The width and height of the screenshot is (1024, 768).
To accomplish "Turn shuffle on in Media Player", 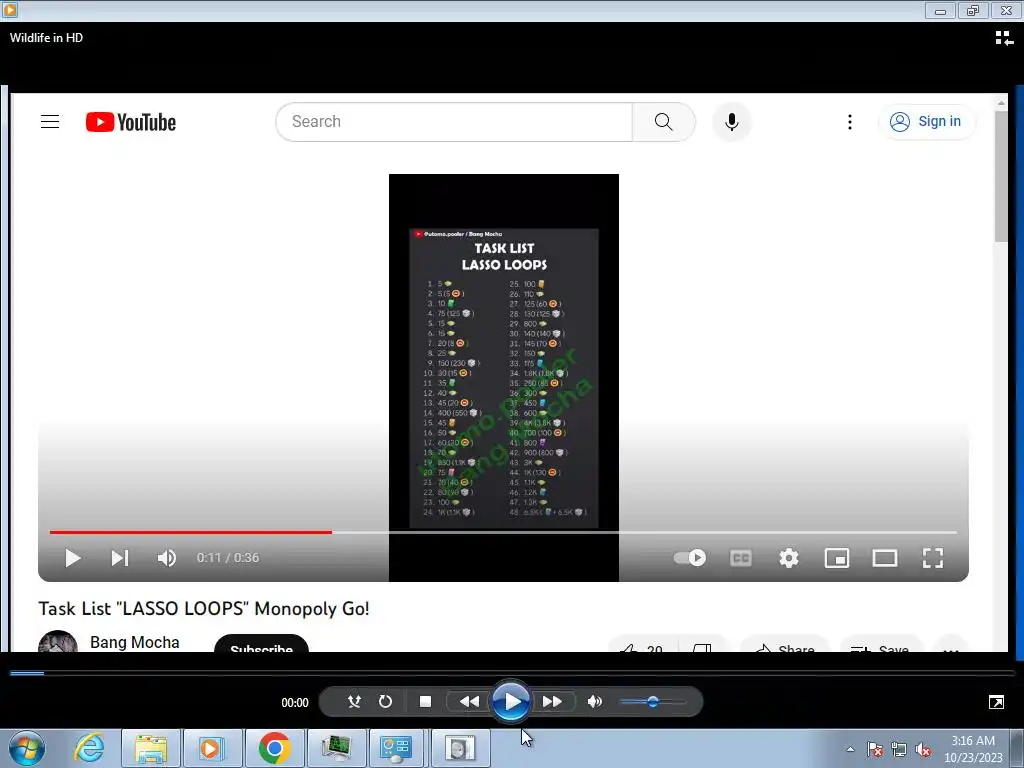I will [x=354, y=701].
